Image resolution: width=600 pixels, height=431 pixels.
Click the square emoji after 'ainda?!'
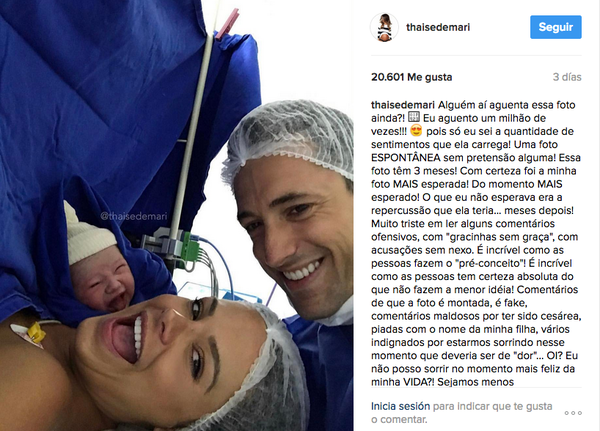(x=414, y=117)
